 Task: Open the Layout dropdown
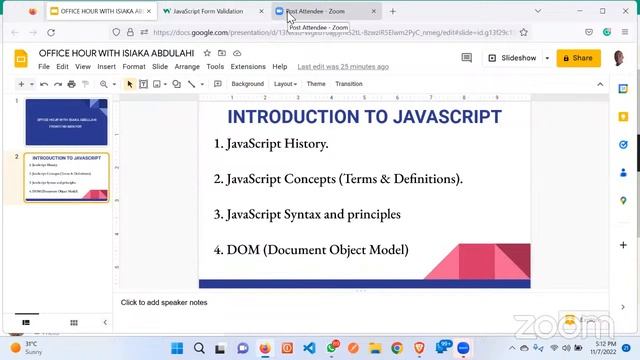[x=285, y=84]
